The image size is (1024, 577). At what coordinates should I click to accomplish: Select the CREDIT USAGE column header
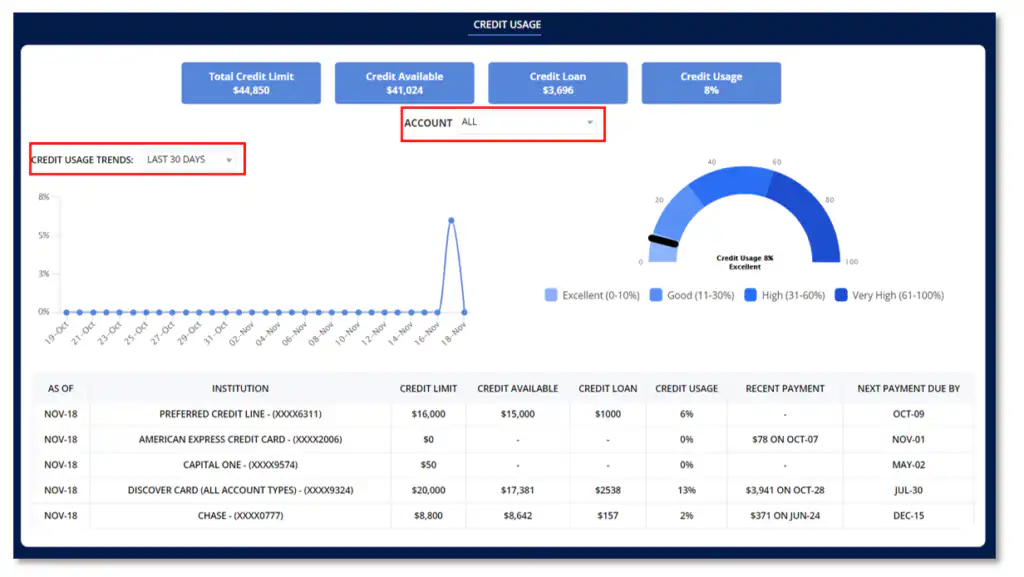pyautogui.click(x=687, y=388)
